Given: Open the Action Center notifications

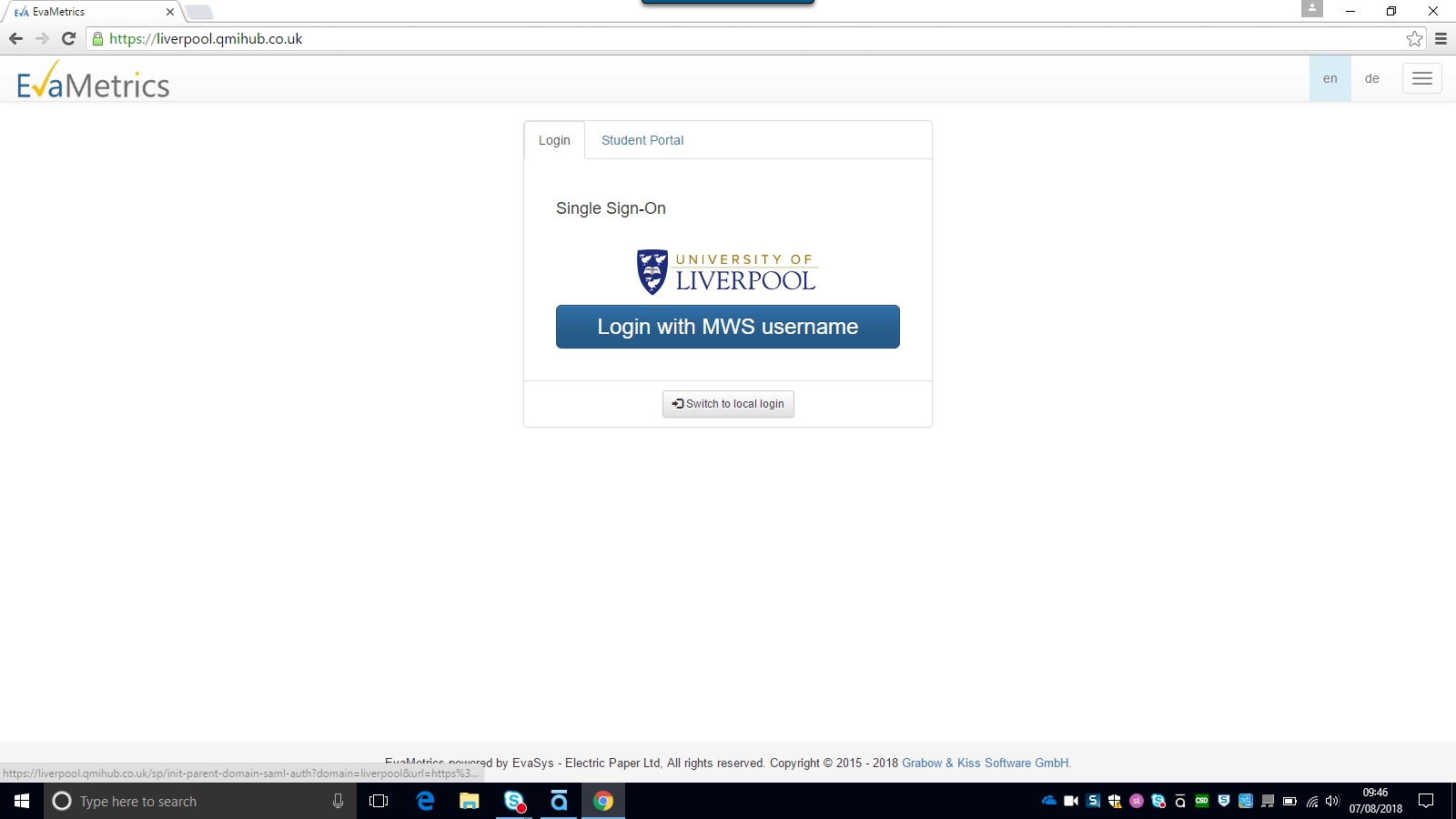Looking at the screenshot, I should click(1426, 801).
